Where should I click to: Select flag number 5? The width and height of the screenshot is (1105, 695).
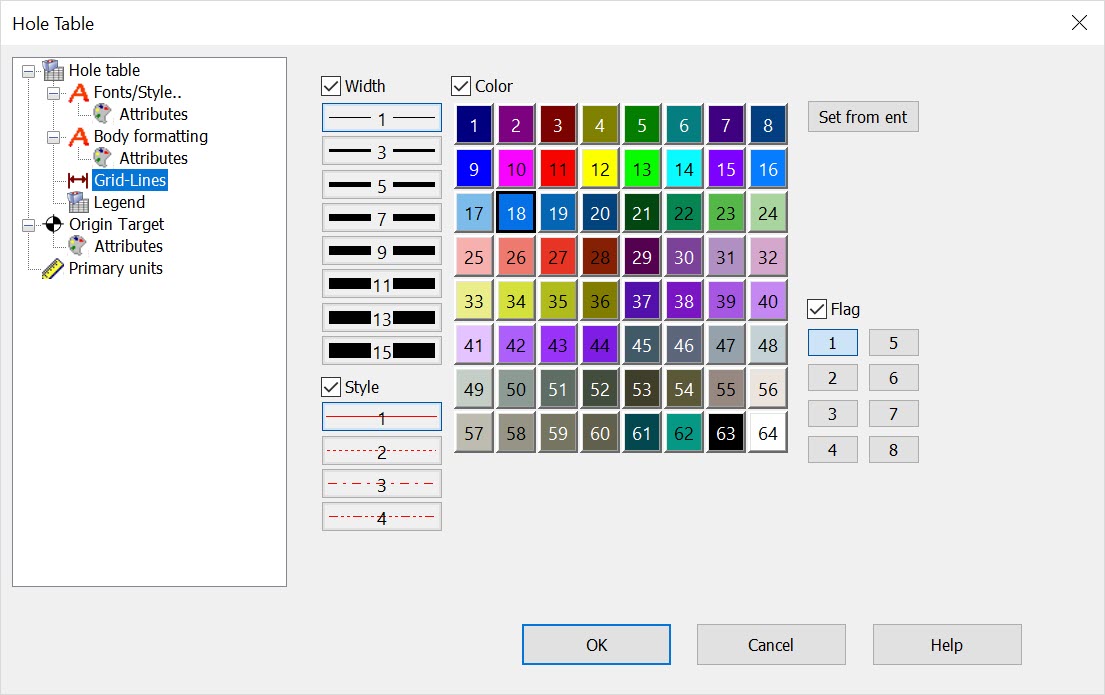point(893,342)
